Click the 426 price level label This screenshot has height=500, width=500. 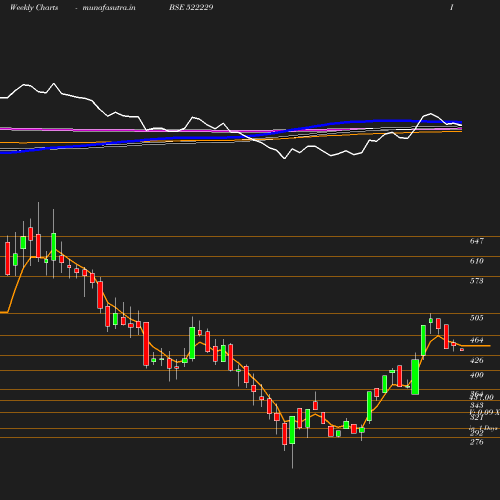click(476, 360)
